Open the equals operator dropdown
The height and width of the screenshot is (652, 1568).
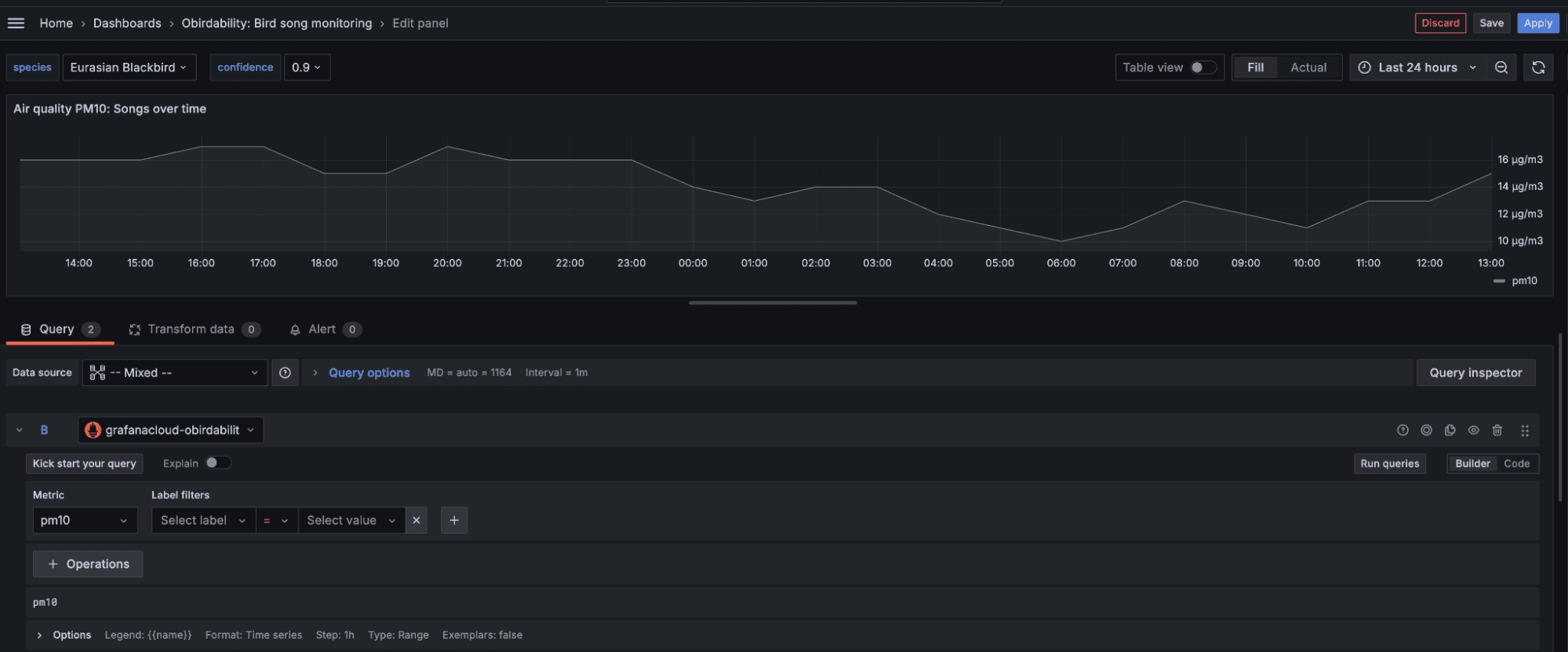click(x=277, y=520)
